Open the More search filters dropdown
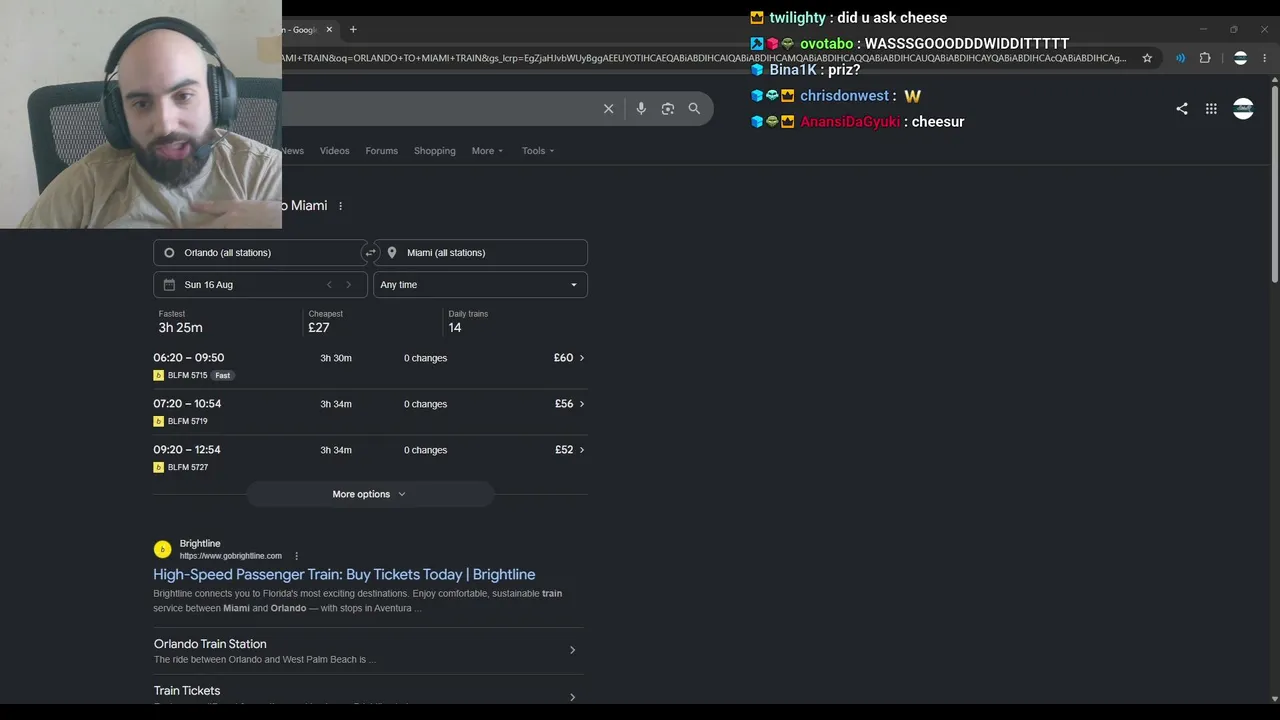 [487, 151]
